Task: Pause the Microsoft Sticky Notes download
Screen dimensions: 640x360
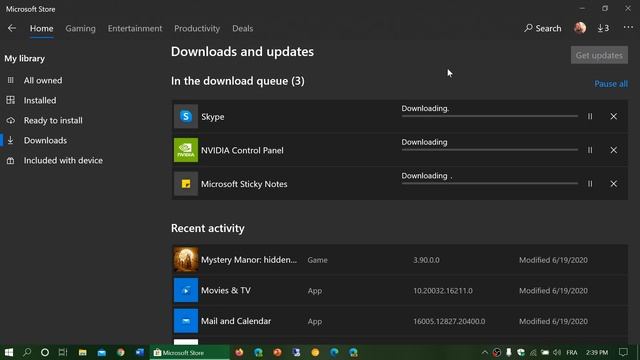Action: click(x=590, y=184)
